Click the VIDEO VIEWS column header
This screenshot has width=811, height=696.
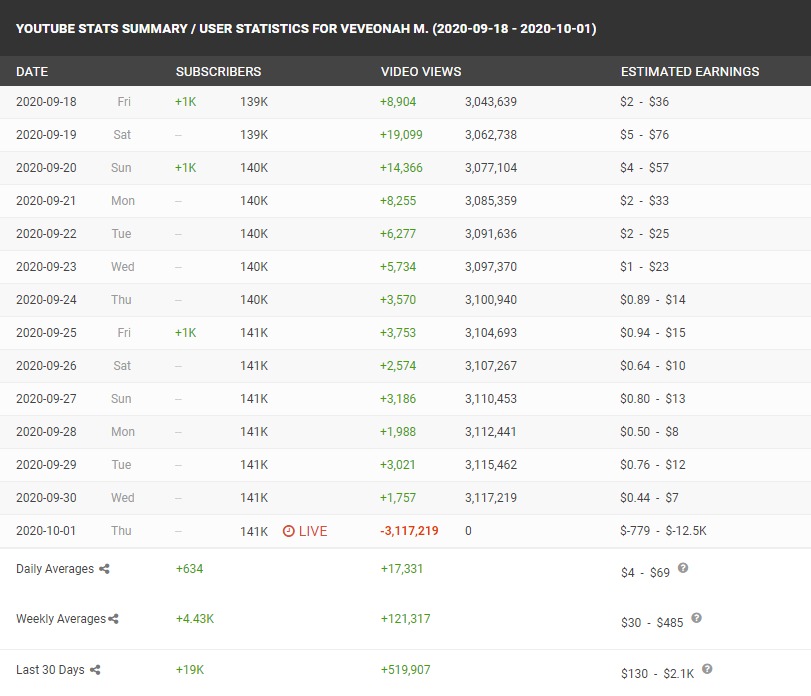(x=421, y=72)
